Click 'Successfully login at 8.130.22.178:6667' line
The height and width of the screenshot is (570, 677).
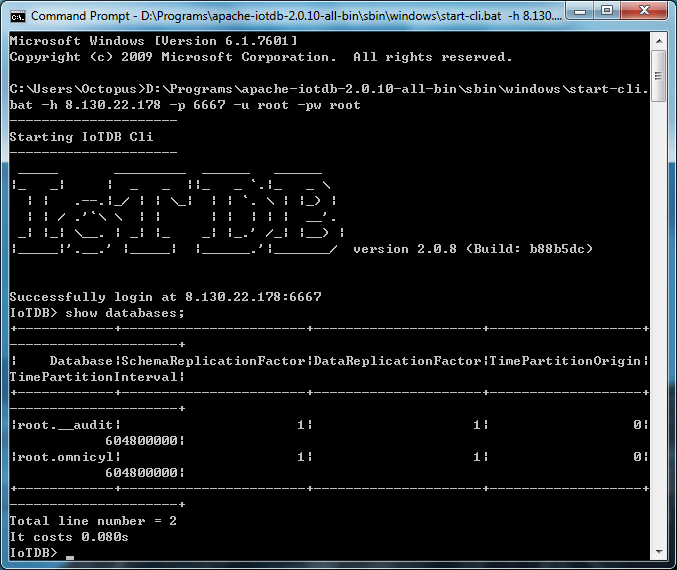[166, 297]
